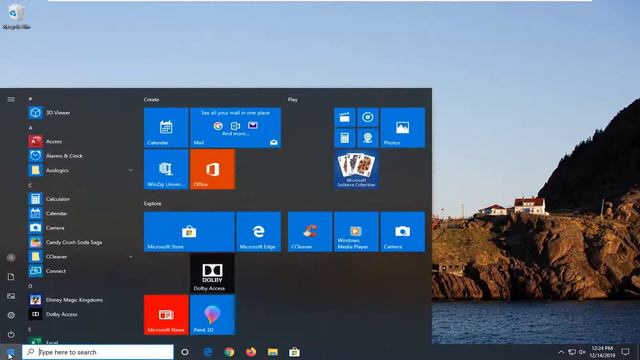Open network status tray icon
Image resolution: width=640 pixels, height=360 pixels.
coord(572,352)
